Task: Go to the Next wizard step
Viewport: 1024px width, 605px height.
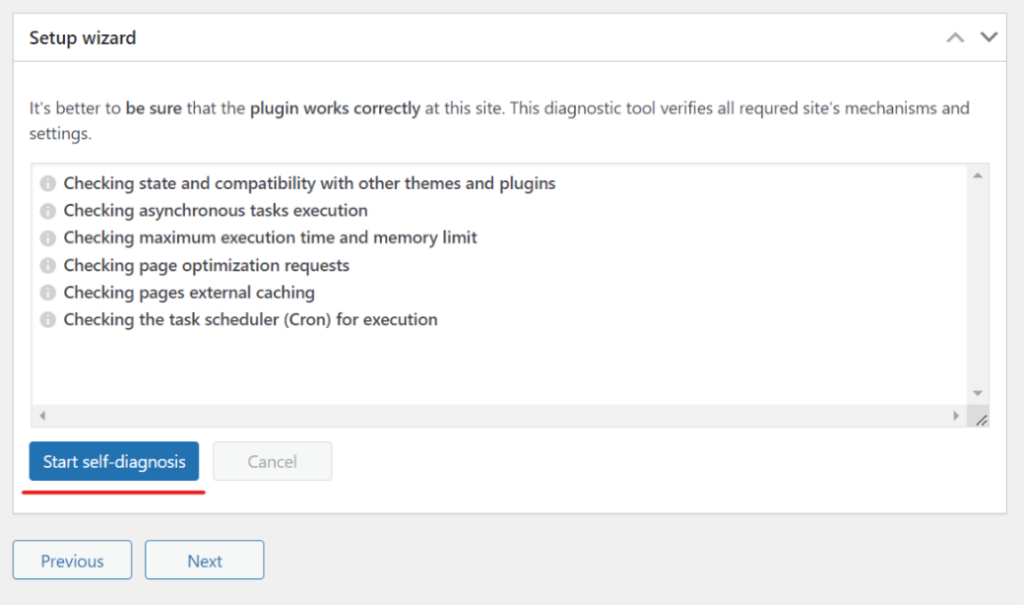Action: coord(204,560)
